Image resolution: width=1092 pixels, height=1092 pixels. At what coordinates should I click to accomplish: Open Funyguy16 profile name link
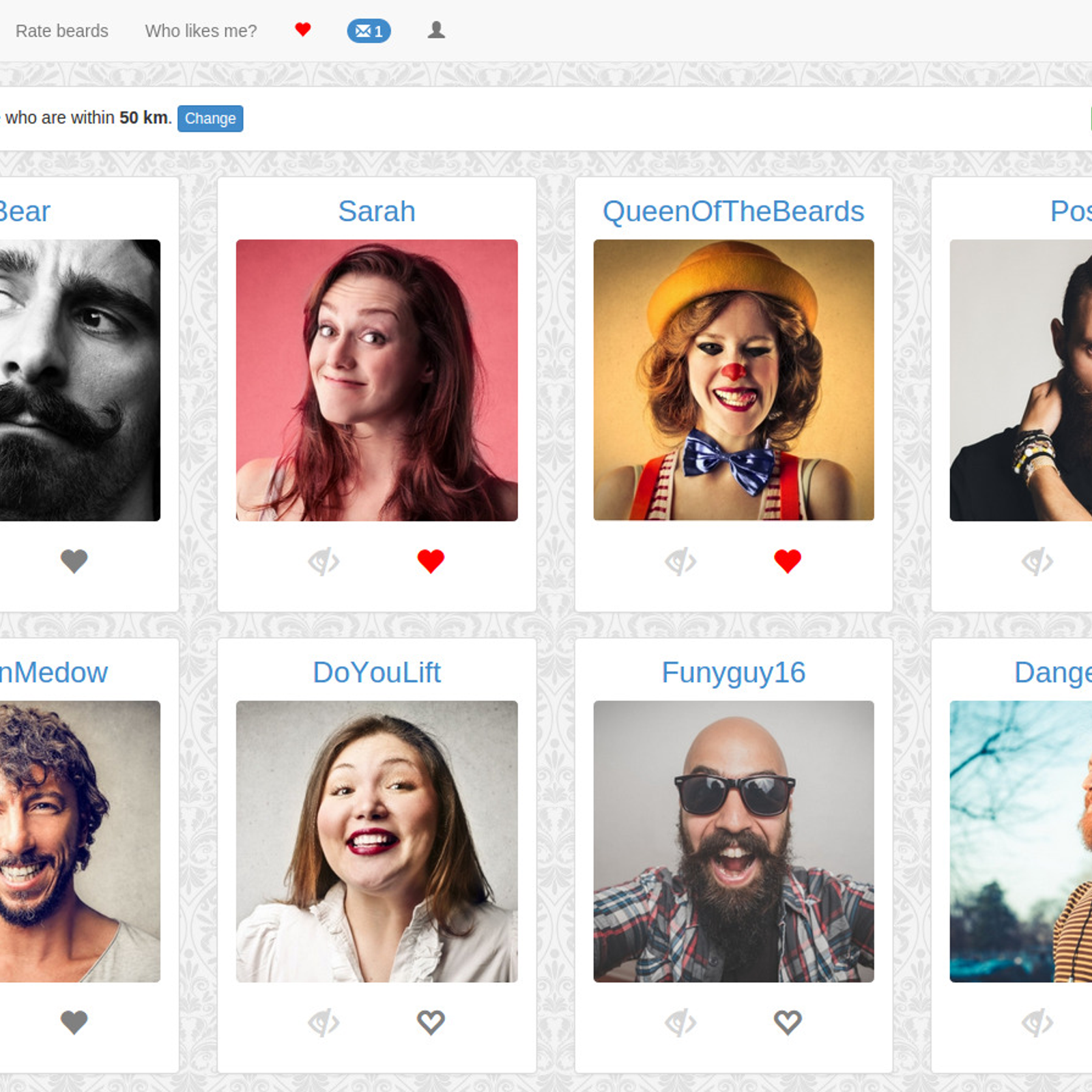734,673
